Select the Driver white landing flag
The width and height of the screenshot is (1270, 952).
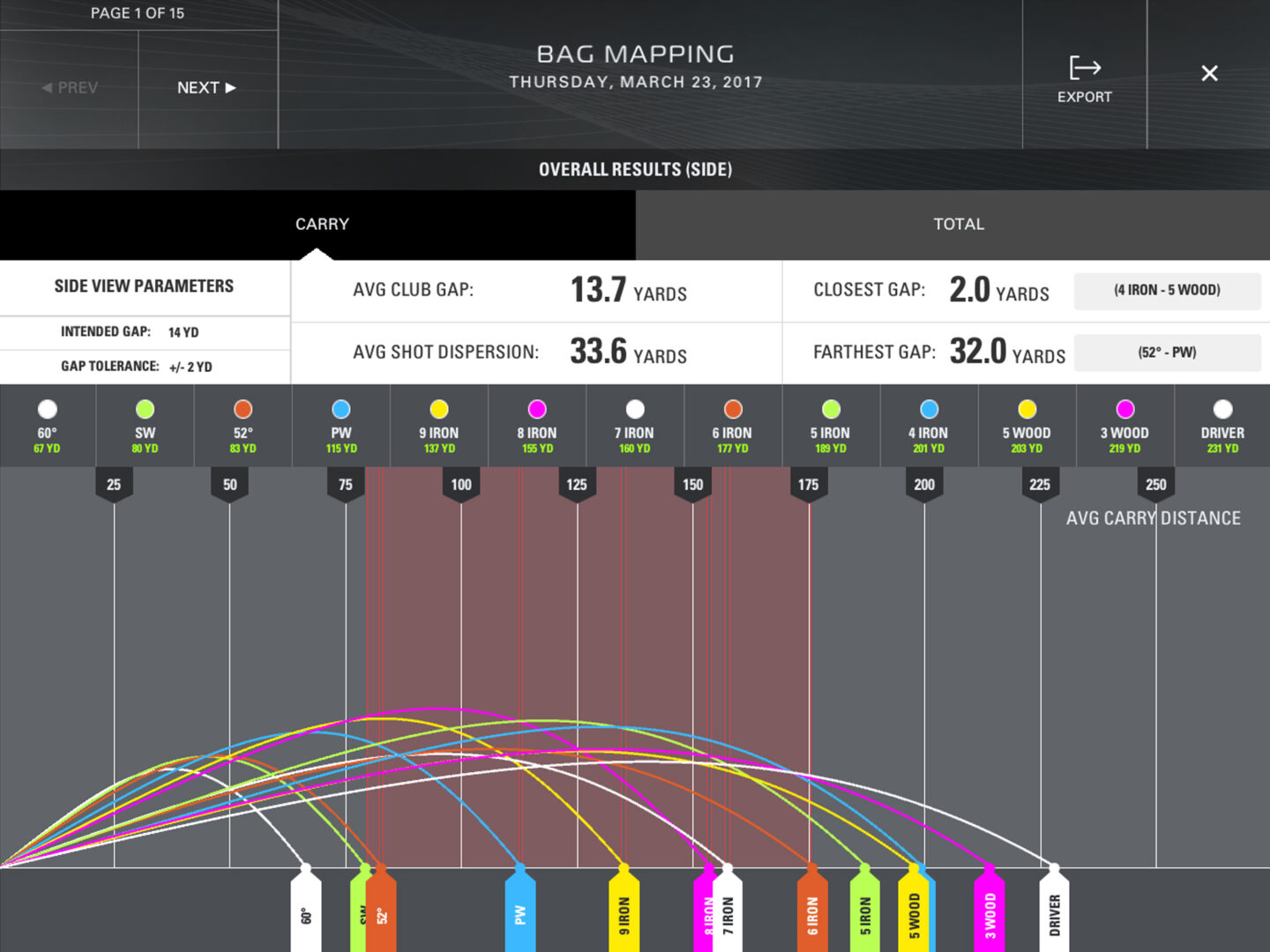[x=1055, y=910]
